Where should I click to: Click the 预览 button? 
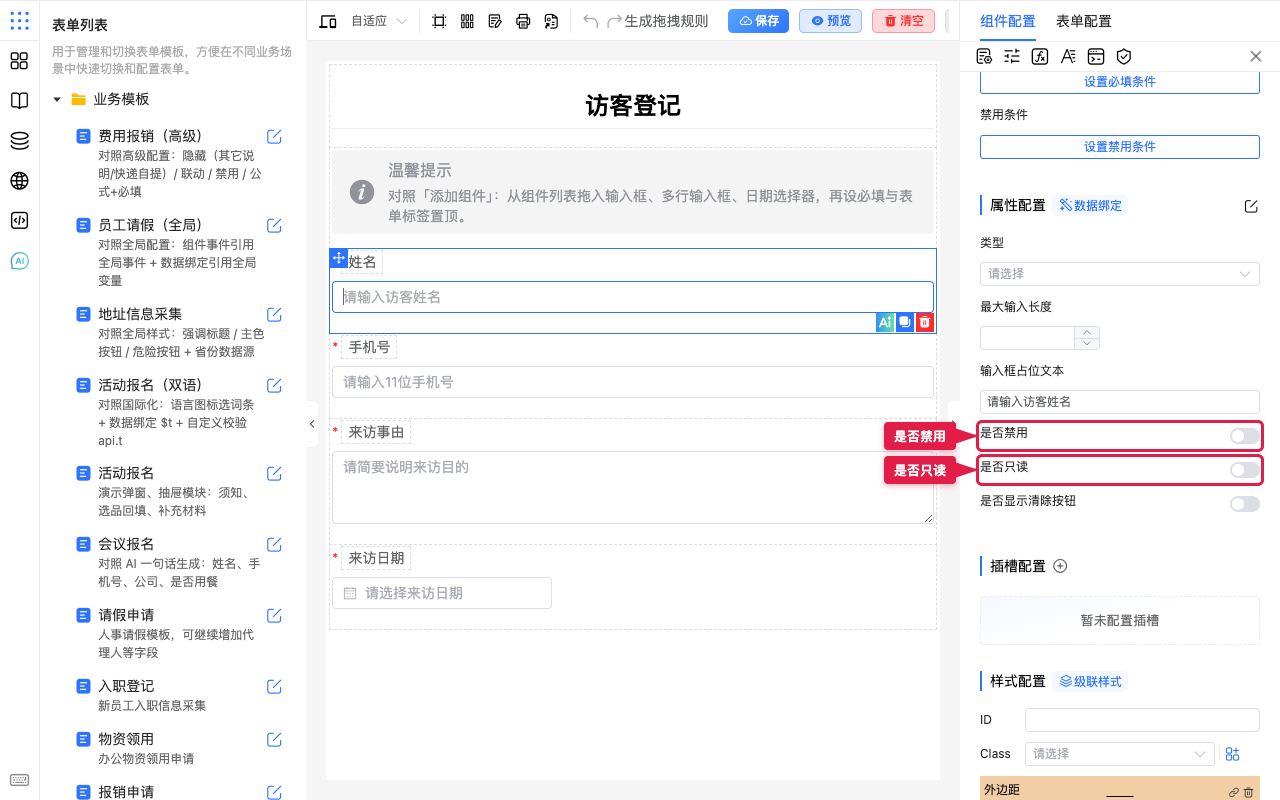(x=830, y=21)
